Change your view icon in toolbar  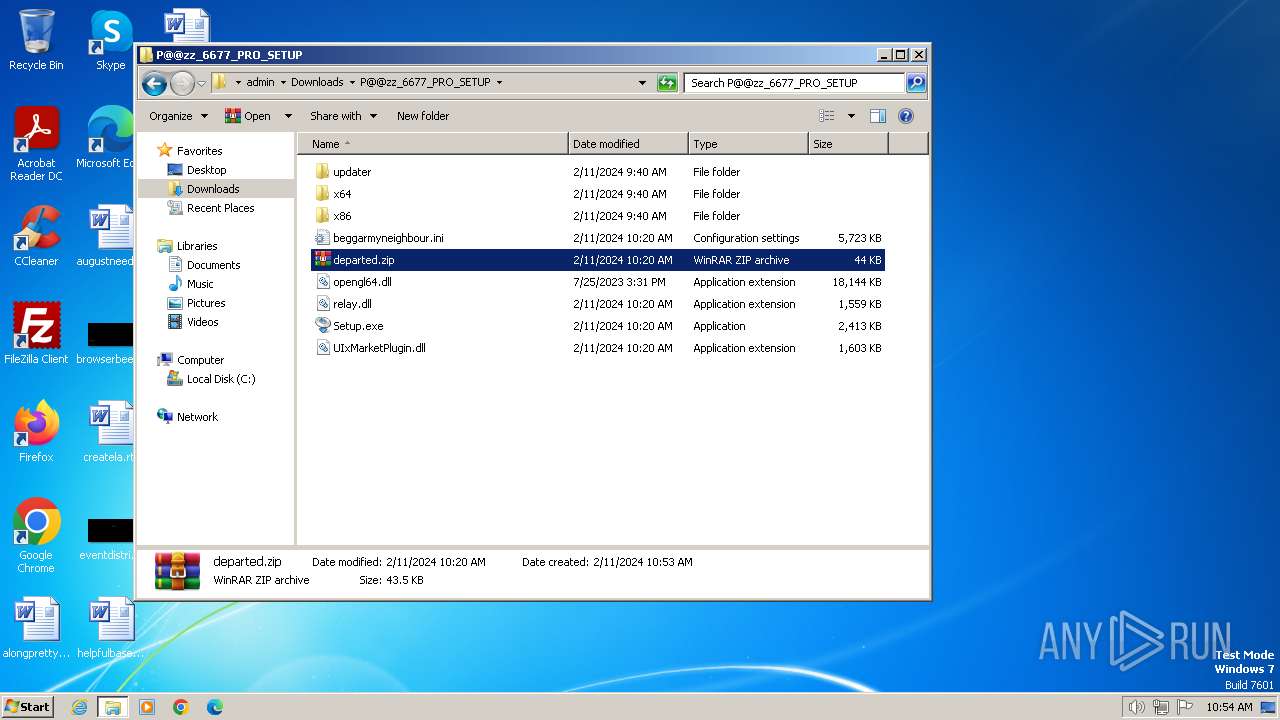(827, 116)
